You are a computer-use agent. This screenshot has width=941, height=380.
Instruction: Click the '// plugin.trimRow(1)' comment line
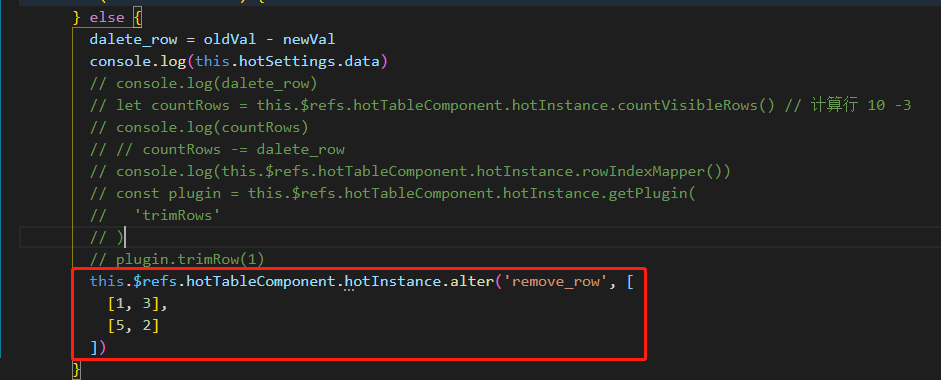tap(177, 259)
